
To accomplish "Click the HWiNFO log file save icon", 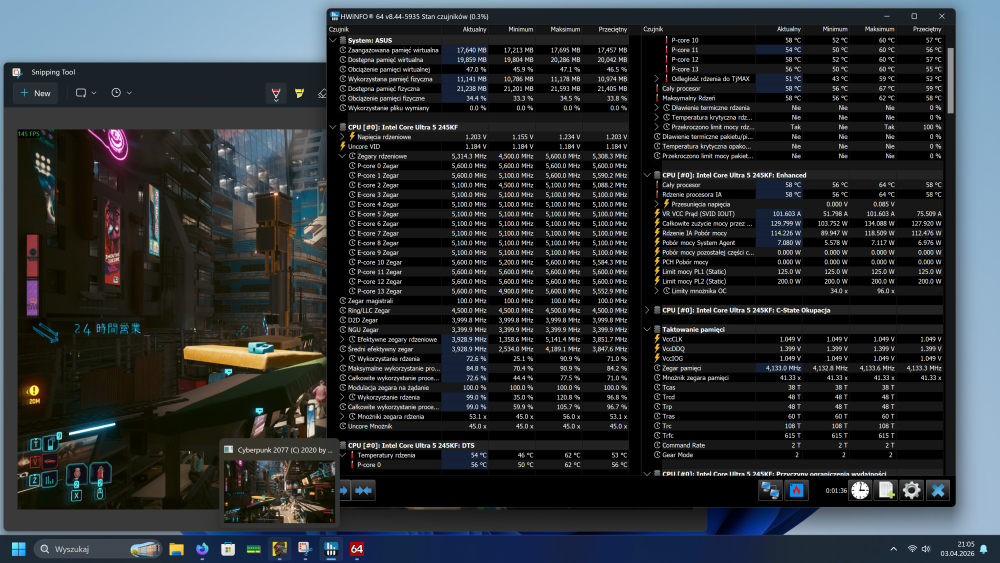I will (x=886, y=490).
